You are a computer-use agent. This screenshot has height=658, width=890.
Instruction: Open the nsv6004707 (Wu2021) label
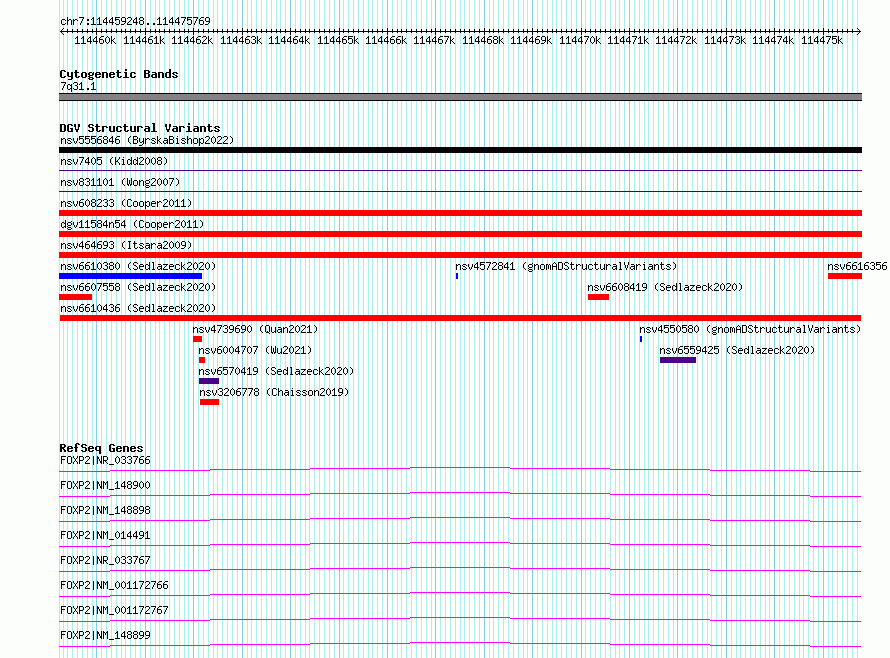pos(255,350)
